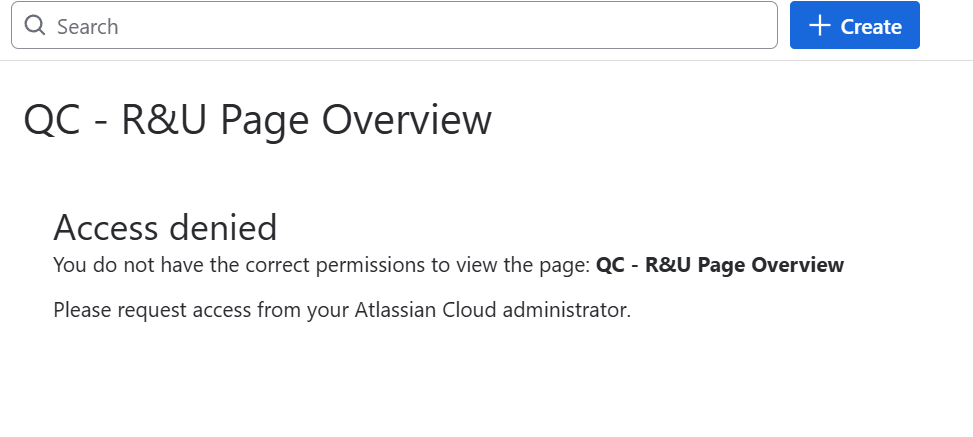
Task: Click the large "QC - R&U Page Overview" title
Action: click(x=257, y=121)
